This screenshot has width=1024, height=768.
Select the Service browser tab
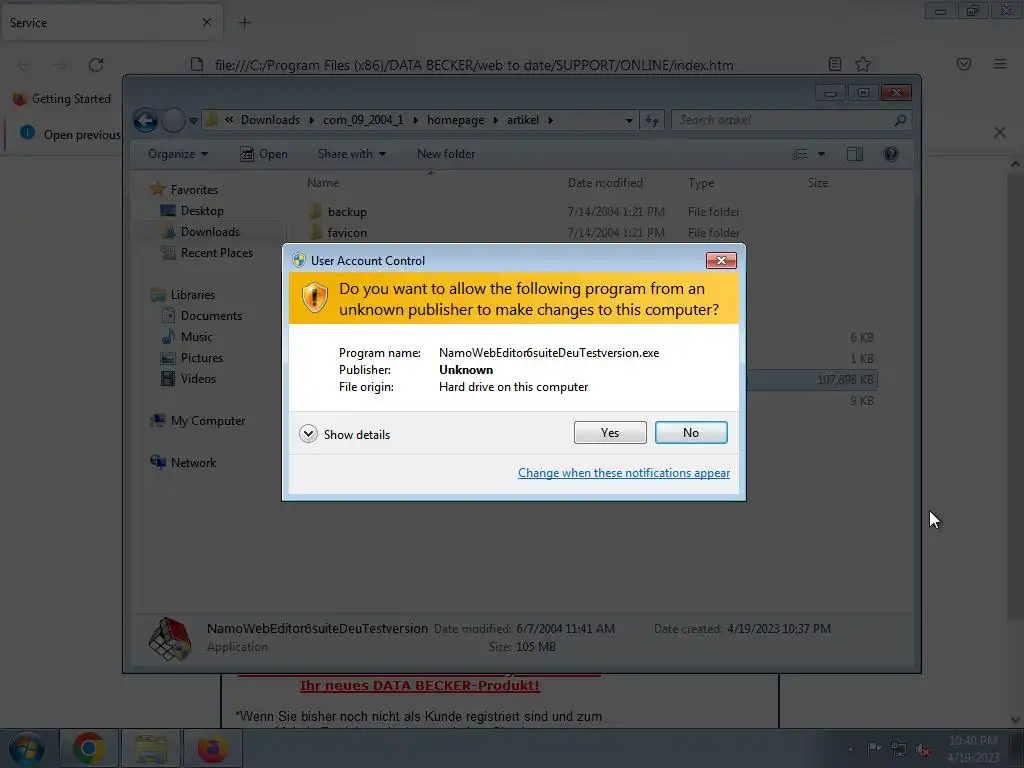(112, 23)
